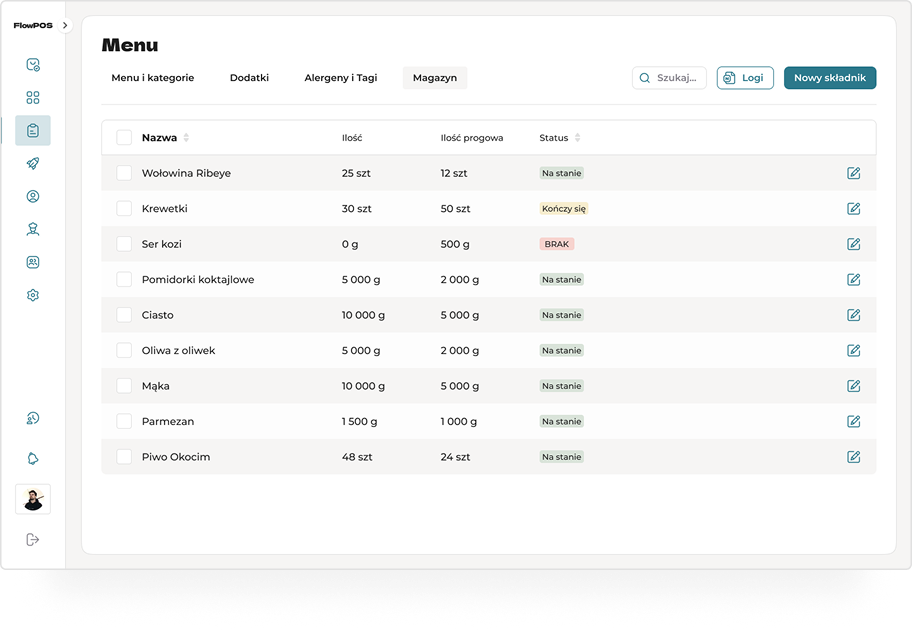This screenshot has height=630, width=912.
Task: Click the edit icon for Piwo Okocim
Action: pyautogui.click(x=853, y=457)
